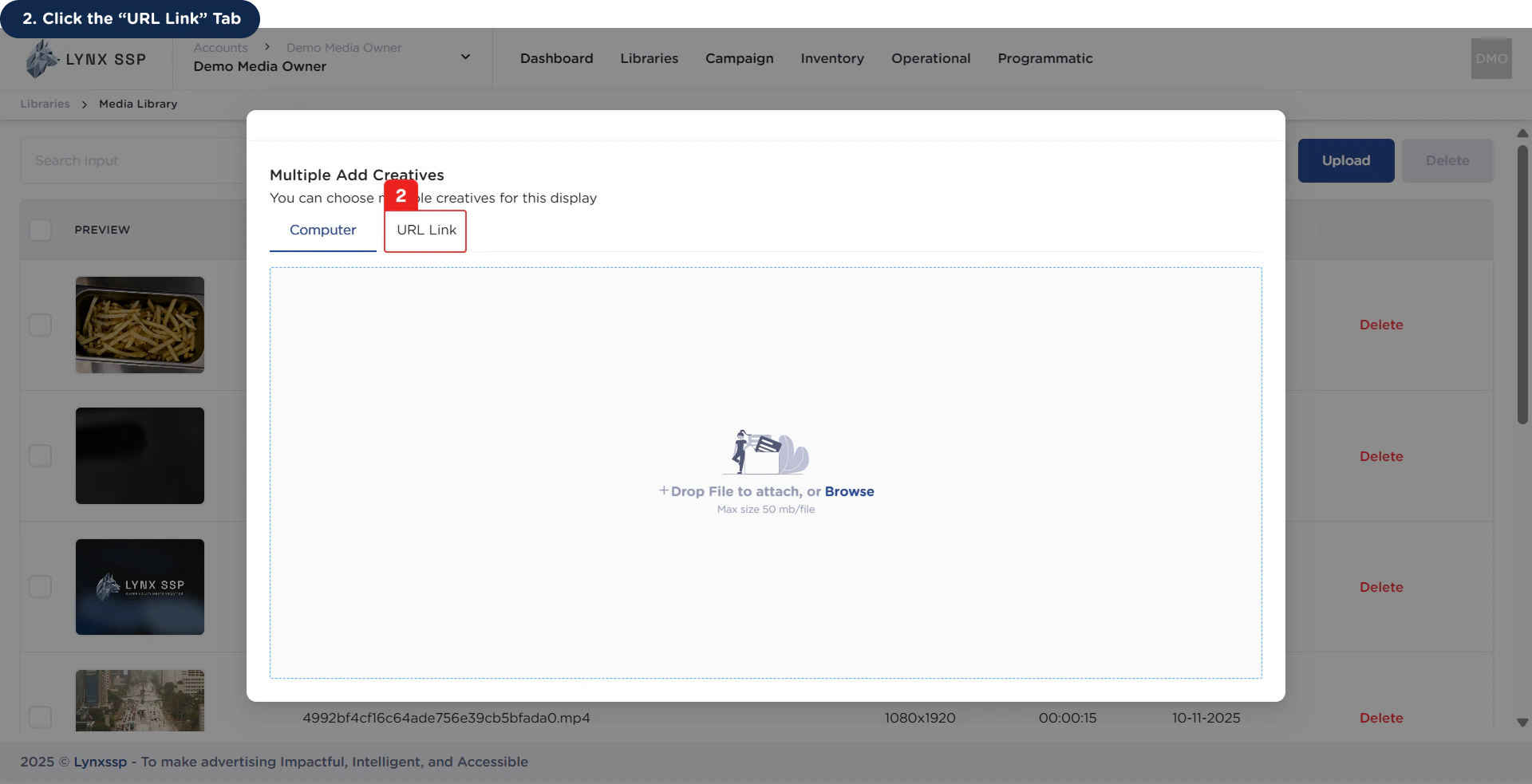
Task: Click the scrollbar up arrow
Action: coord(1522,133)
